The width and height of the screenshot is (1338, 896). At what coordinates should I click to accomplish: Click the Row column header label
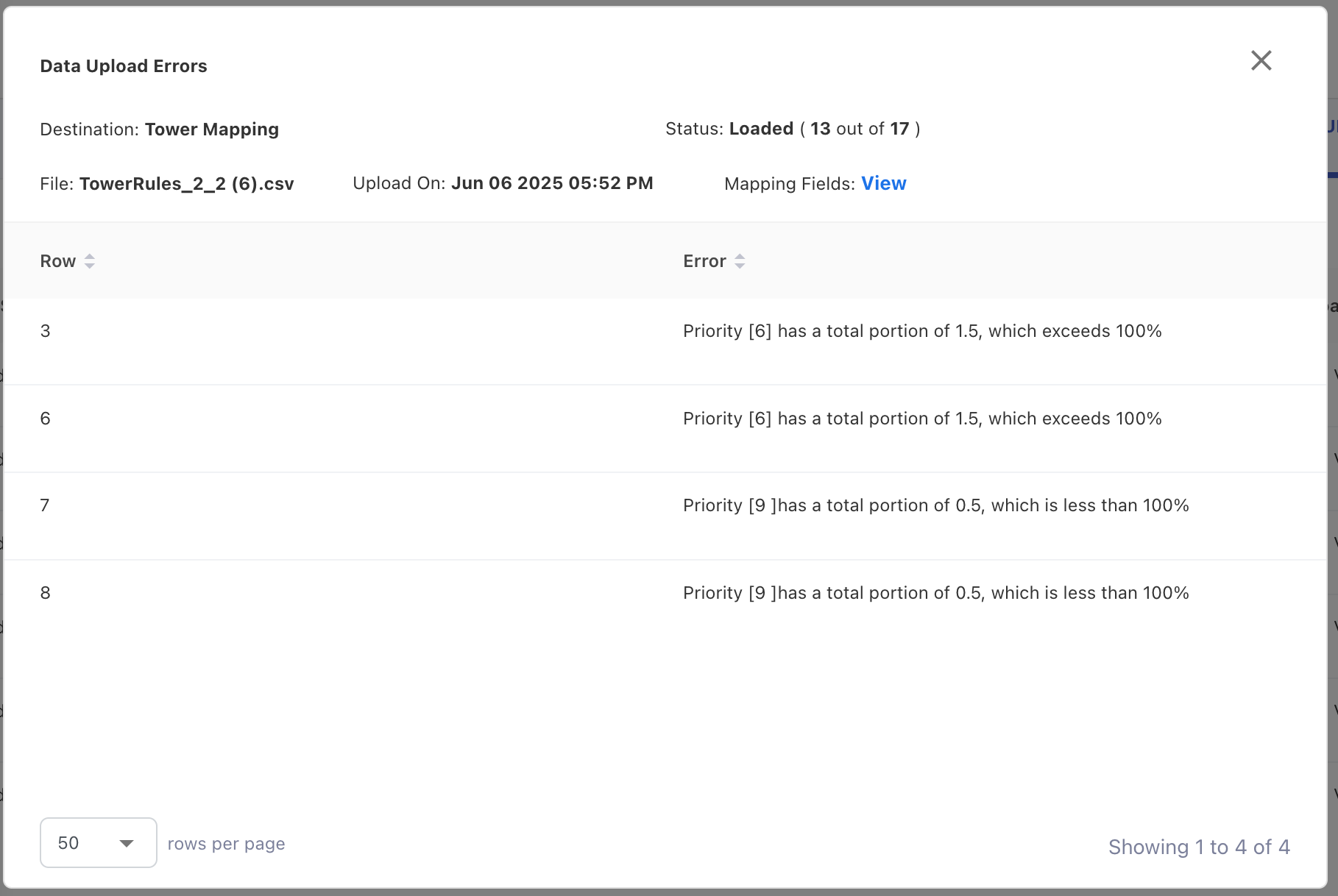click(58, 261)
